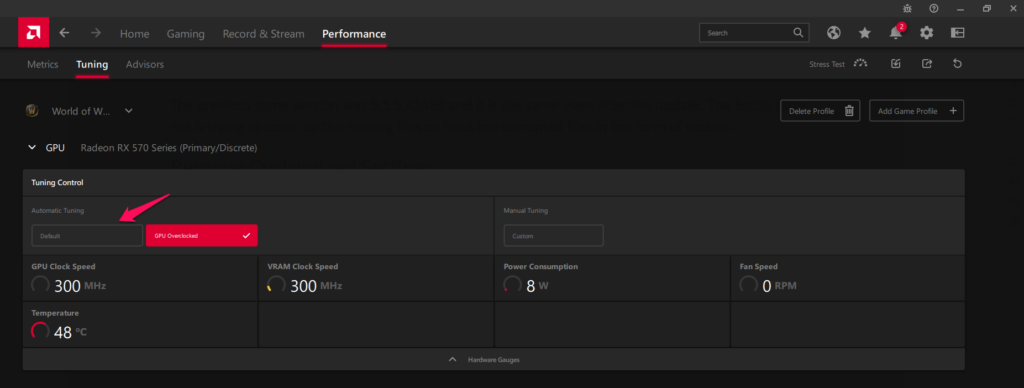Open settings gear icon
Viewport: 1024px width, 388px height.
[927, 33]
